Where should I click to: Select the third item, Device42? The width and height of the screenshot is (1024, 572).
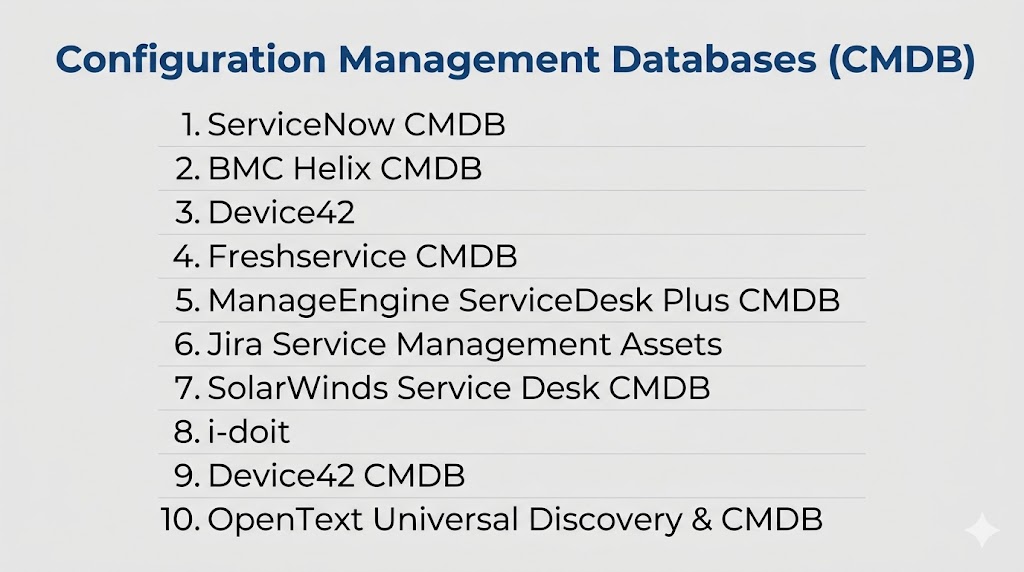281,213
